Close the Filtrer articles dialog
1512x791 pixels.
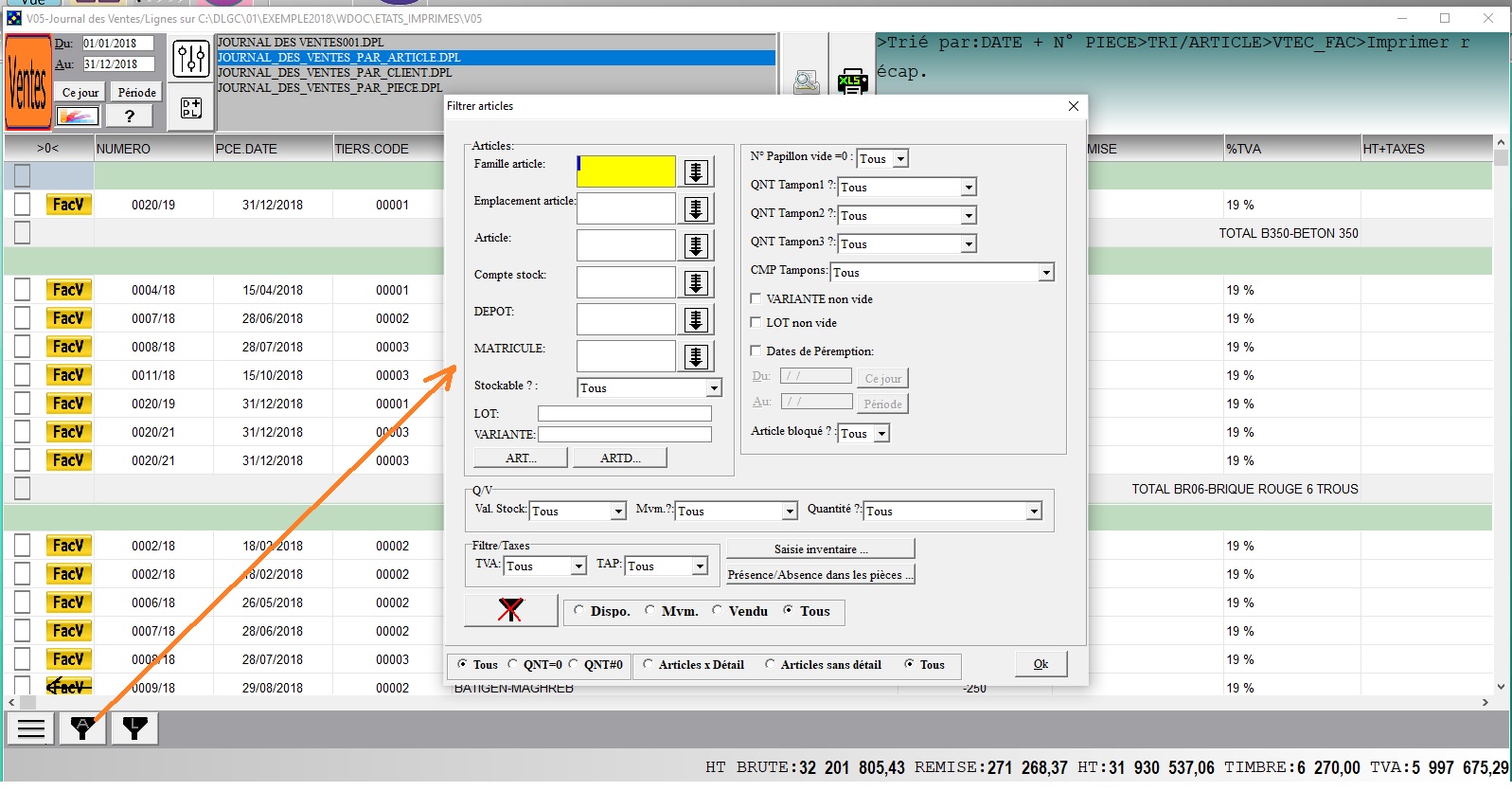click(1073, 106)
